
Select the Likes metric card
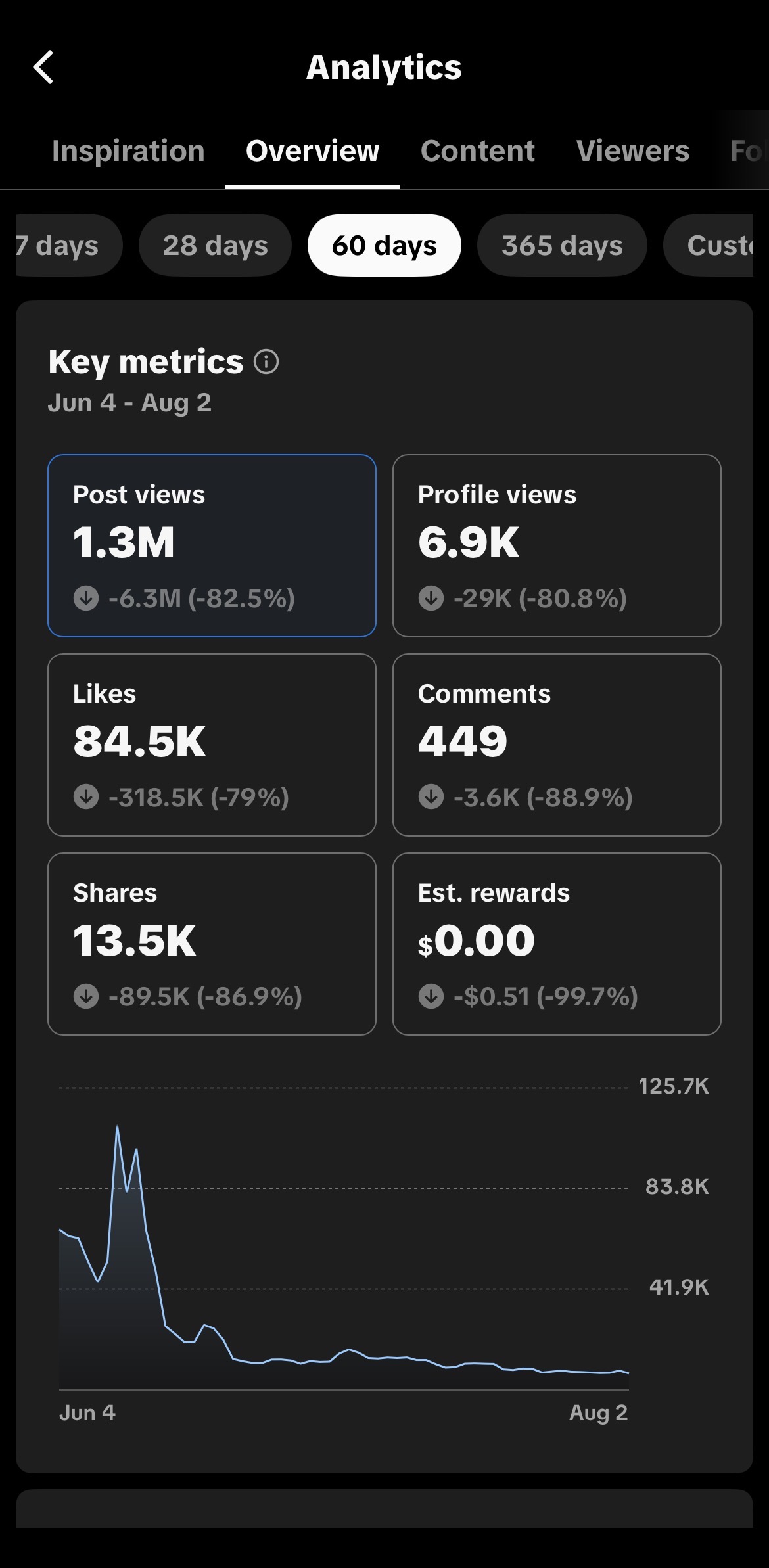tap(212, 745)
